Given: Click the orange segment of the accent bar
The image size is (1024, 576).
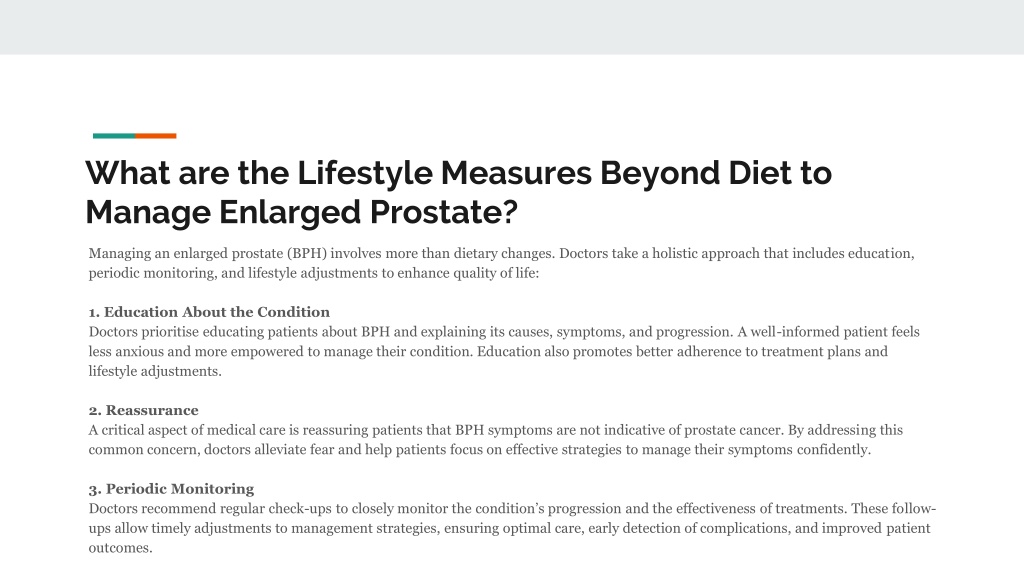Looking at the screenshot, I should 156,136.
